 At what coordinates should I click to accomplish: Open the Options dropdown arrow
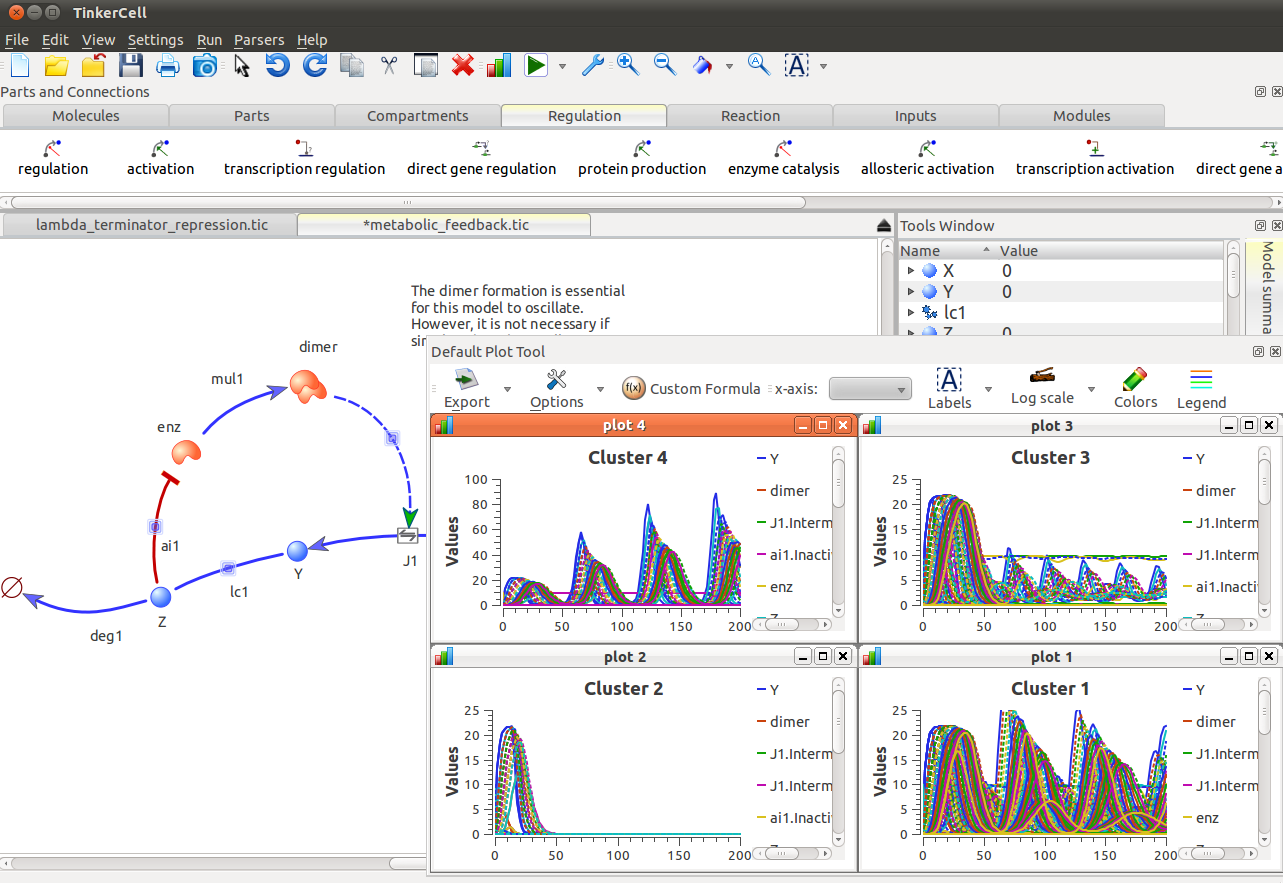[599, 390]
